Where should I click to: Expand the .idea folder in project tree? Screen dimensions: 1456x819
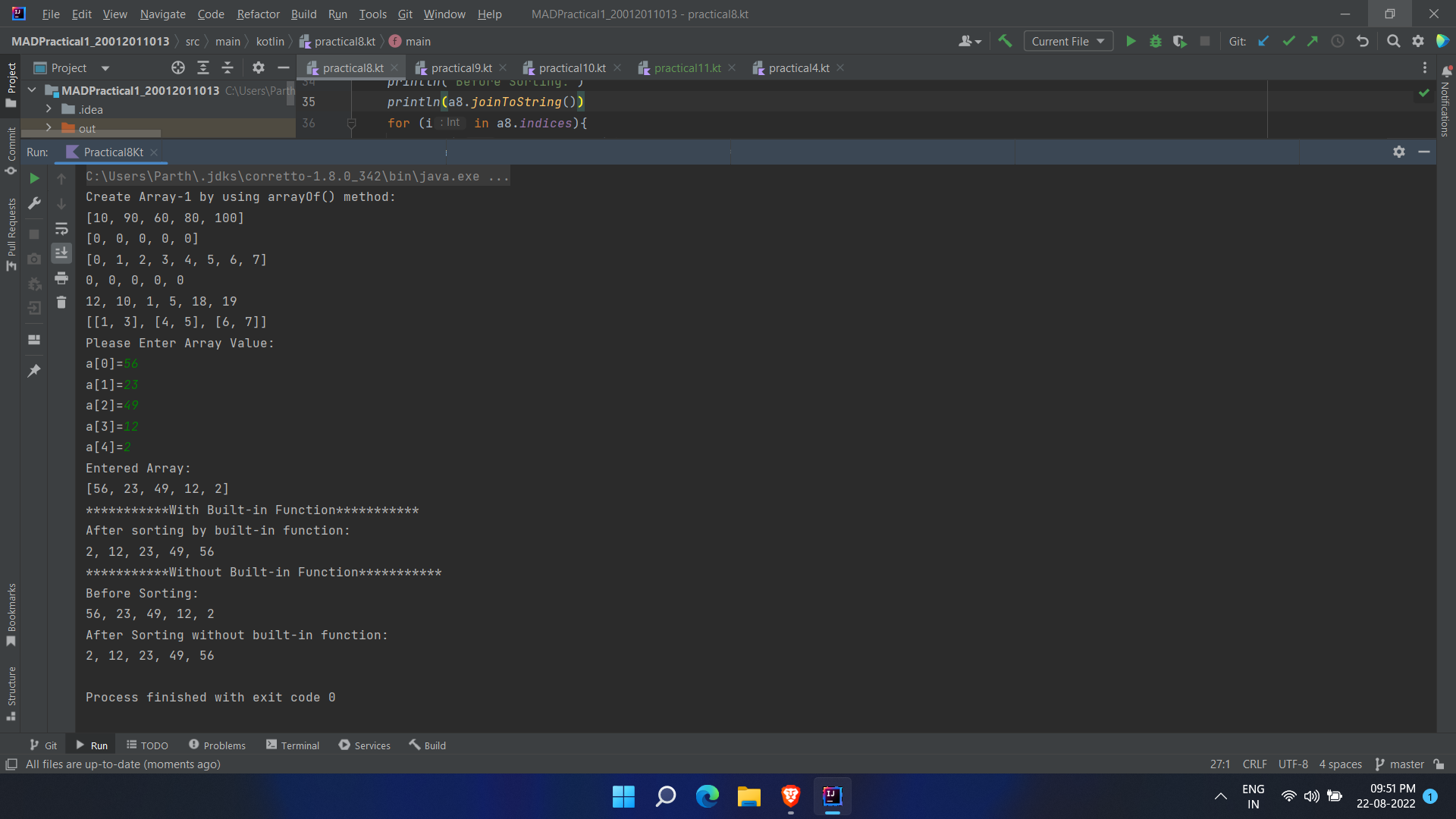click(49, 109)
